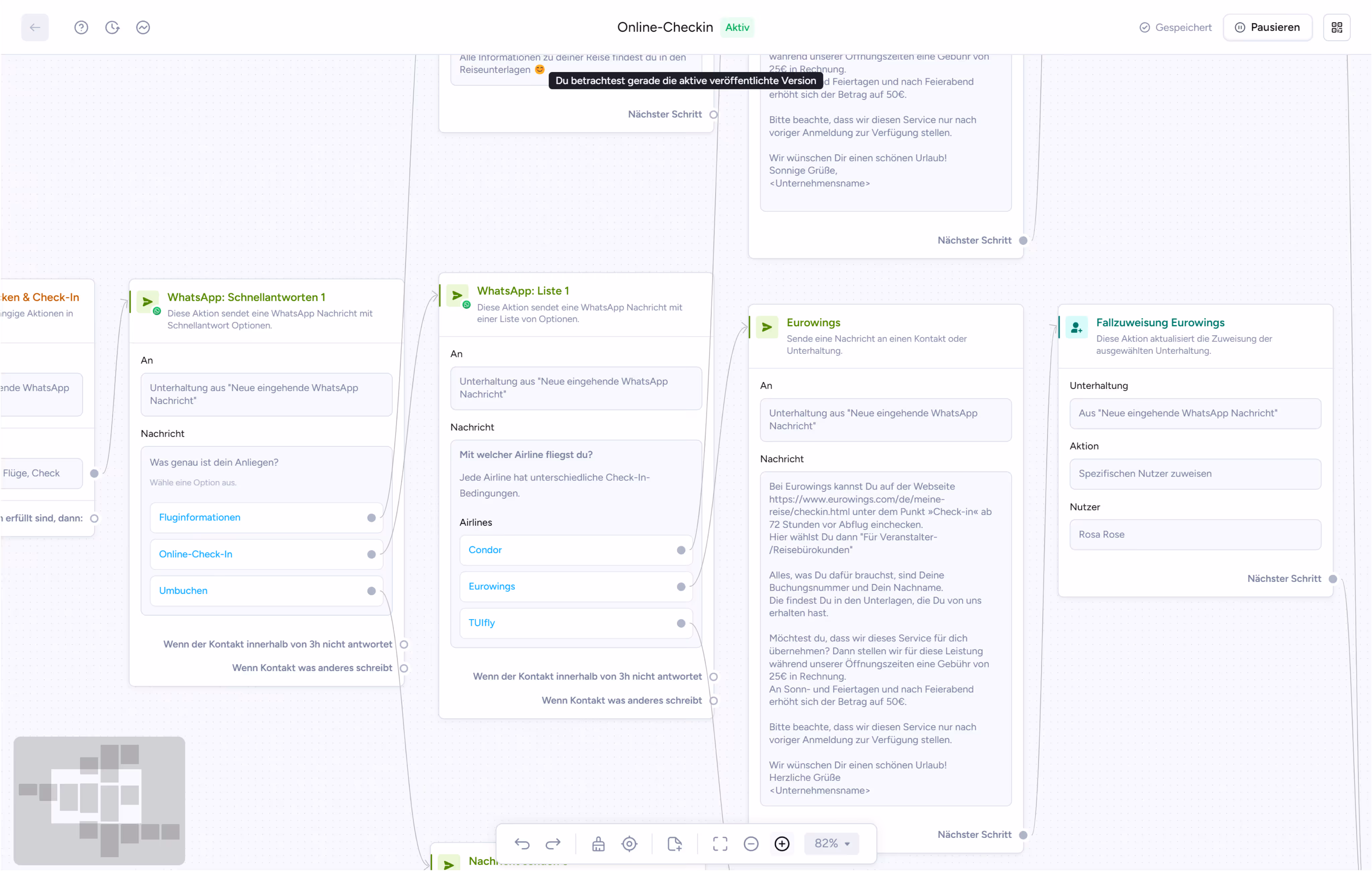Open the Nutzer field showing Rosa Rose
This screenshot has width=1372, height=871.
click(1195, 534)
